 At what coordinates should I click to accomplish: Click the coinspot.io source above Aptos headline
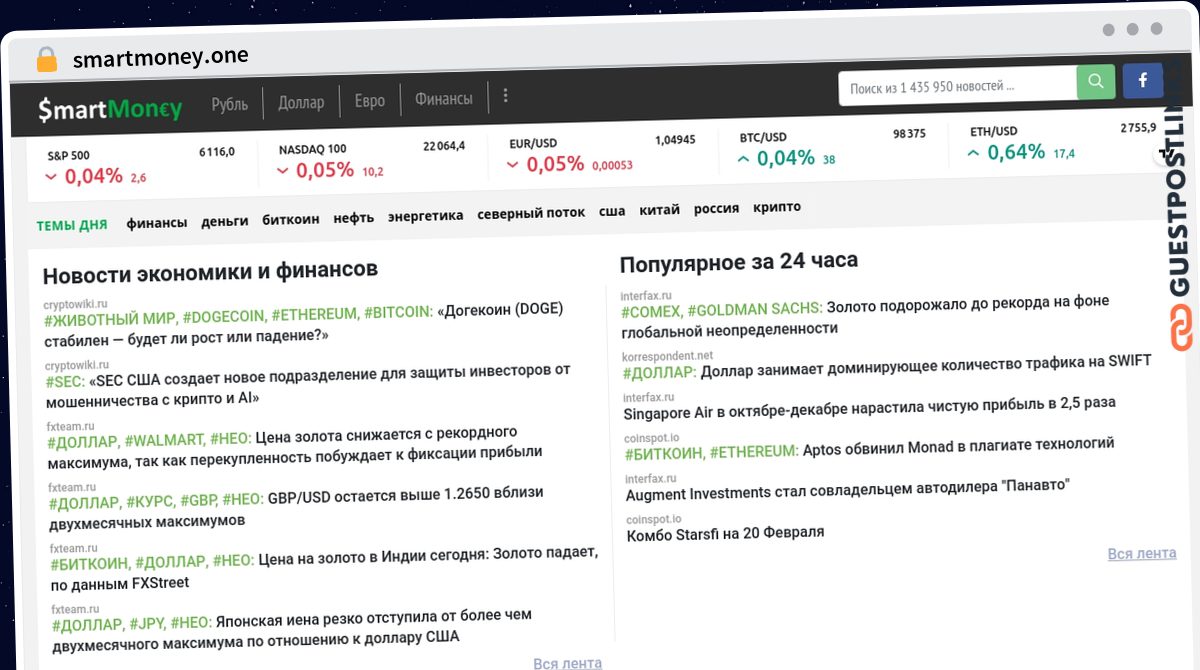pyautogui.click(x=653, y=438)
